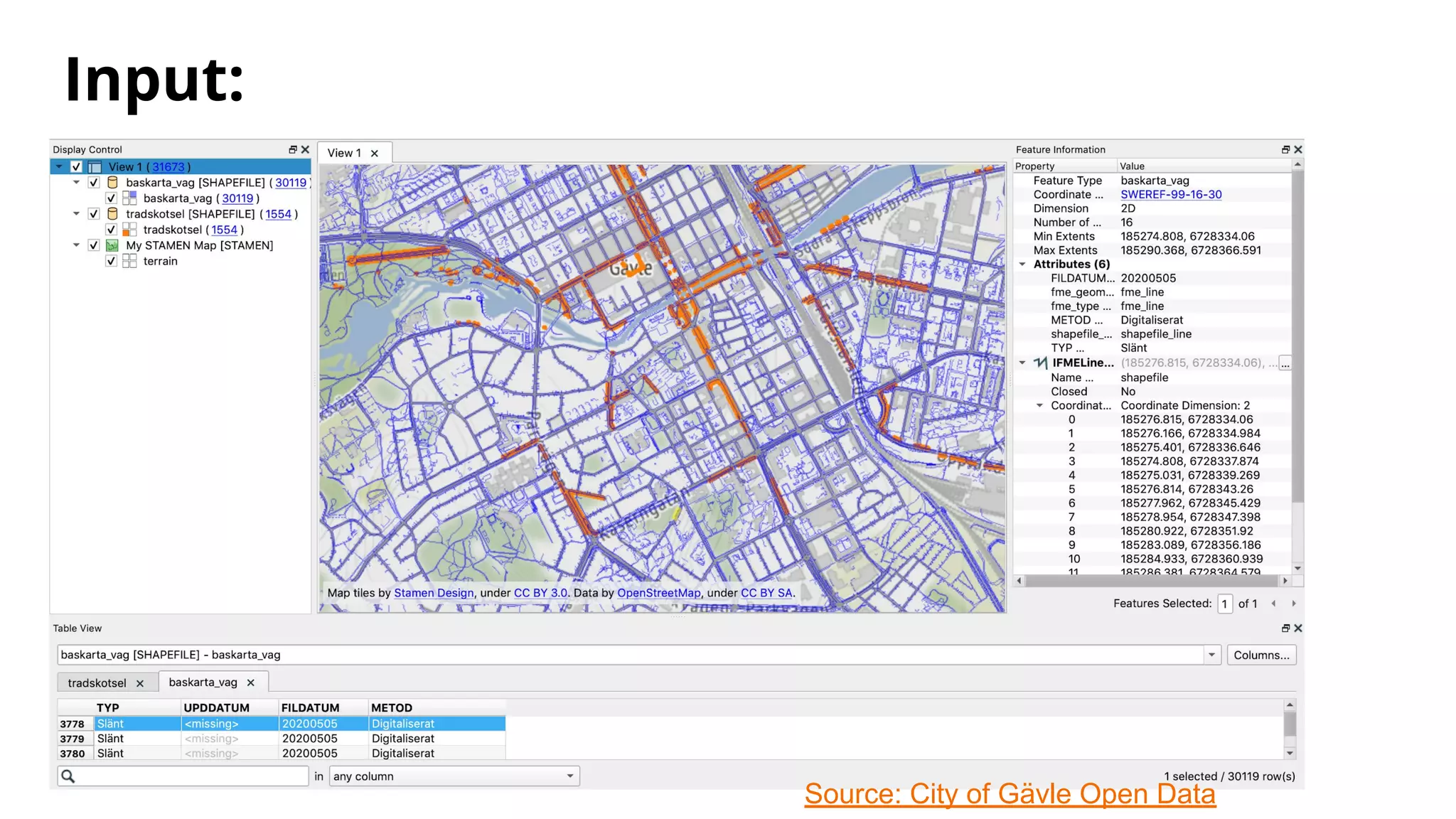The height and width of the screenshot is (819, 1456).
Task: Click the 31673 count link on View 1
Action: click(x=168, y=167)
